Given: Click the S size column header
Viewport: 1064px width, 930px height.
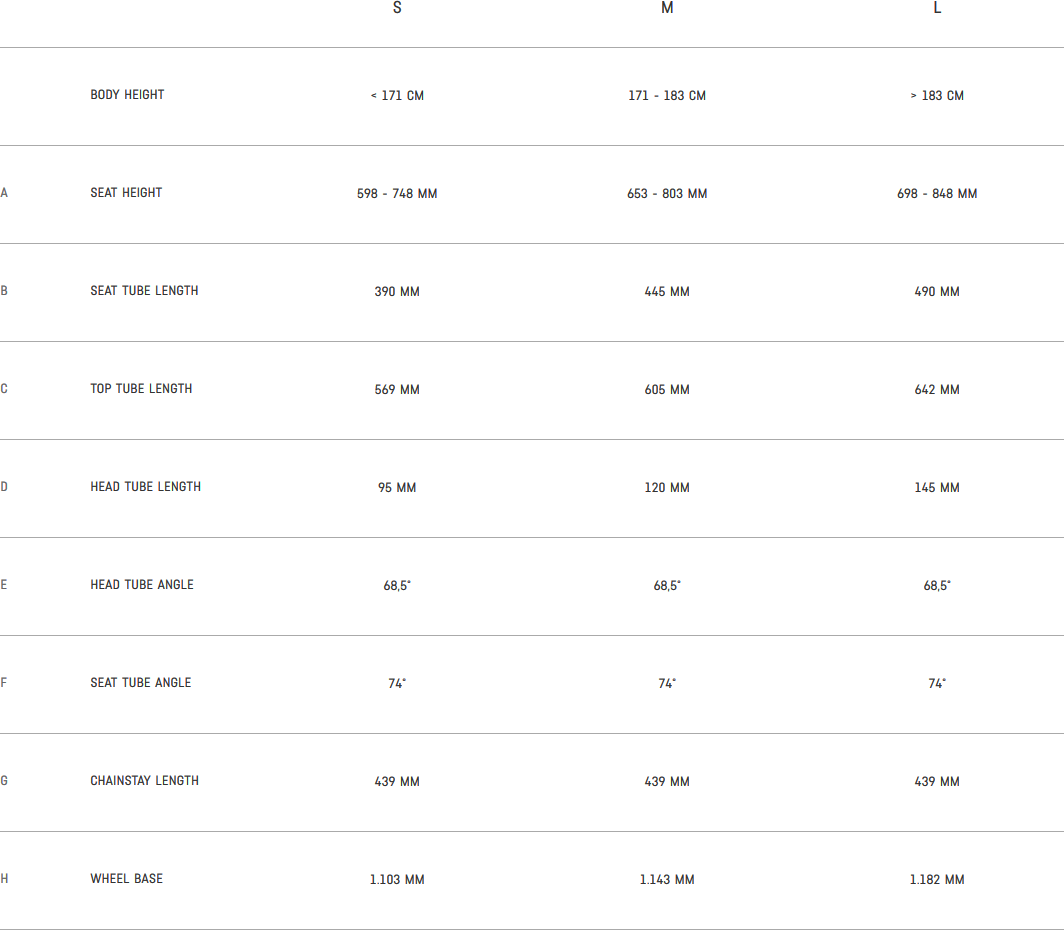Looking at the screenshot, I should coord(397,8).
